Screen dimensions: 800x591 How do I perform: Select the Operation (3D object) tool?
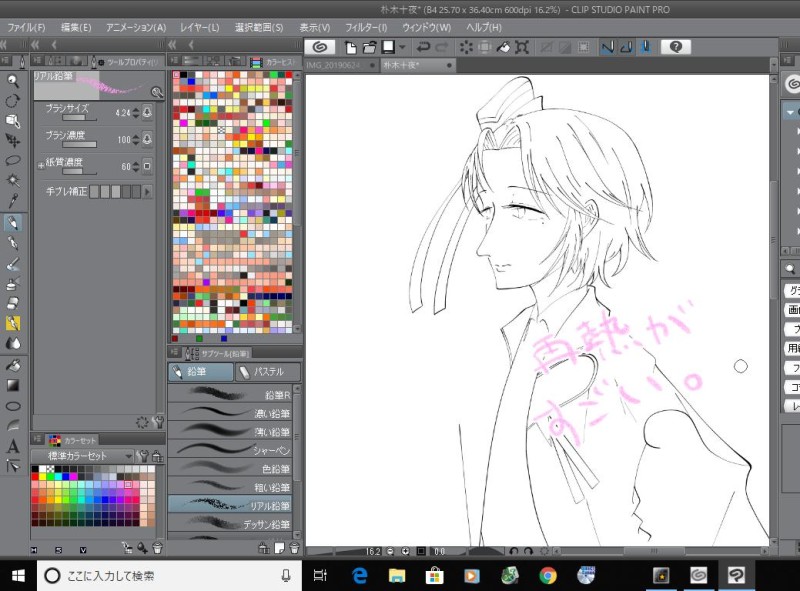click(13, 120)
